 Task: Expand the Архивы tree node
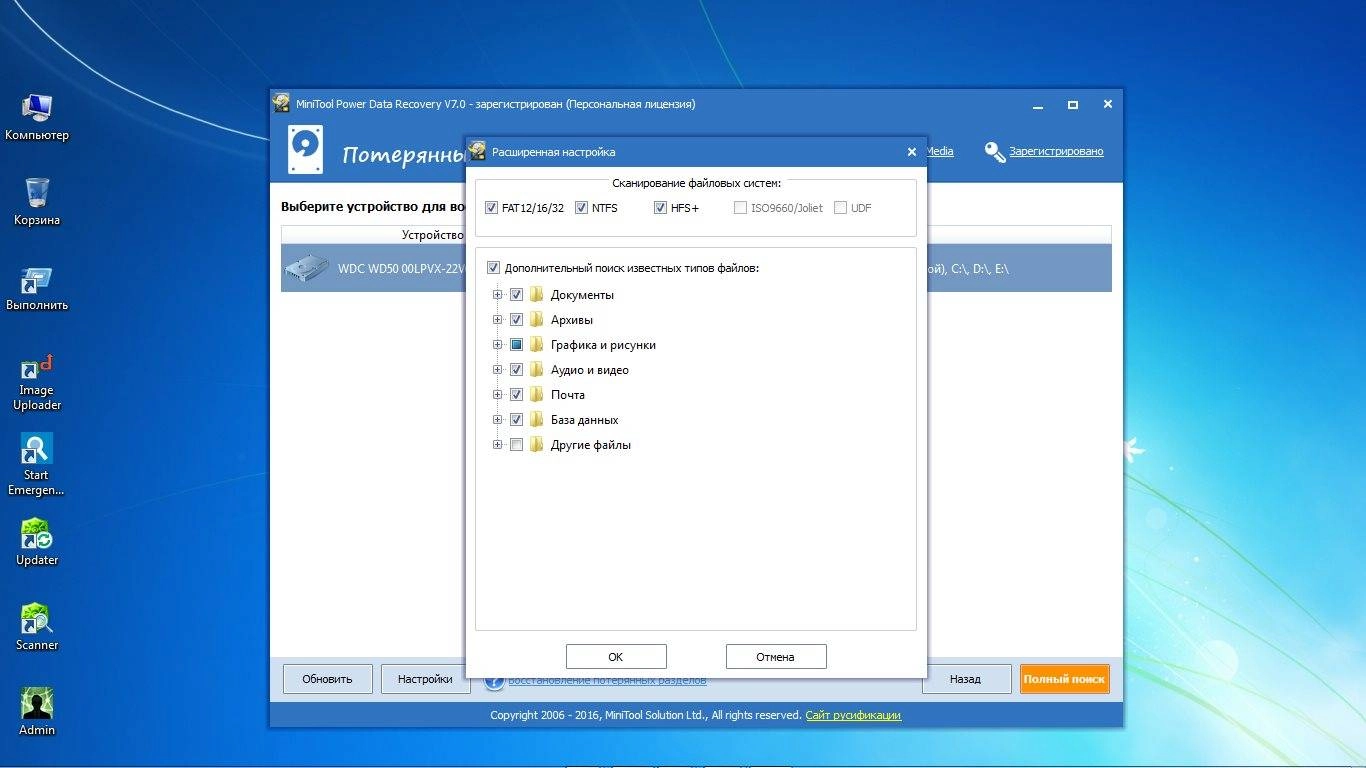(498, 320)
